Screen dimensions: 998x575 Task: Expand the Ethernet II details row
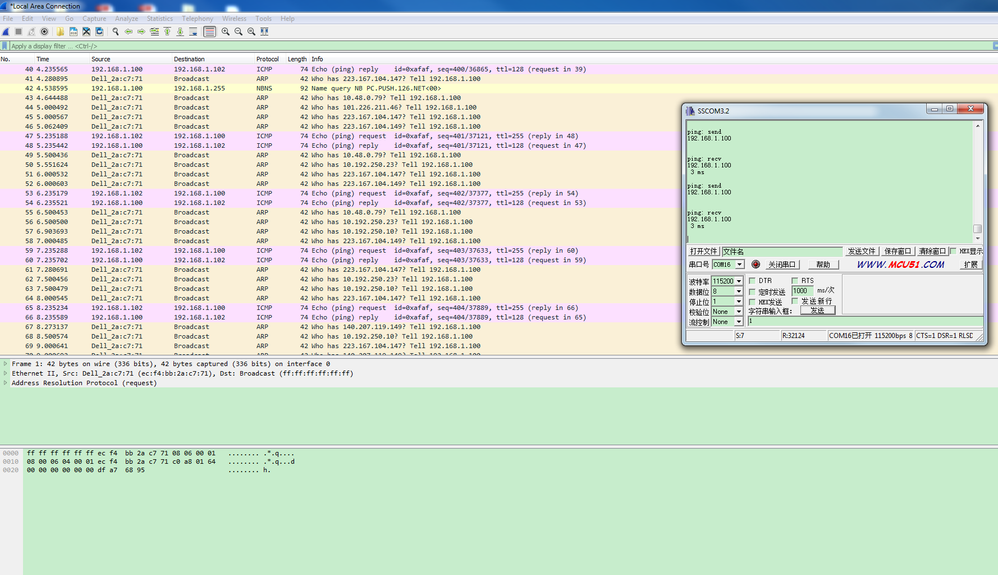5,373
